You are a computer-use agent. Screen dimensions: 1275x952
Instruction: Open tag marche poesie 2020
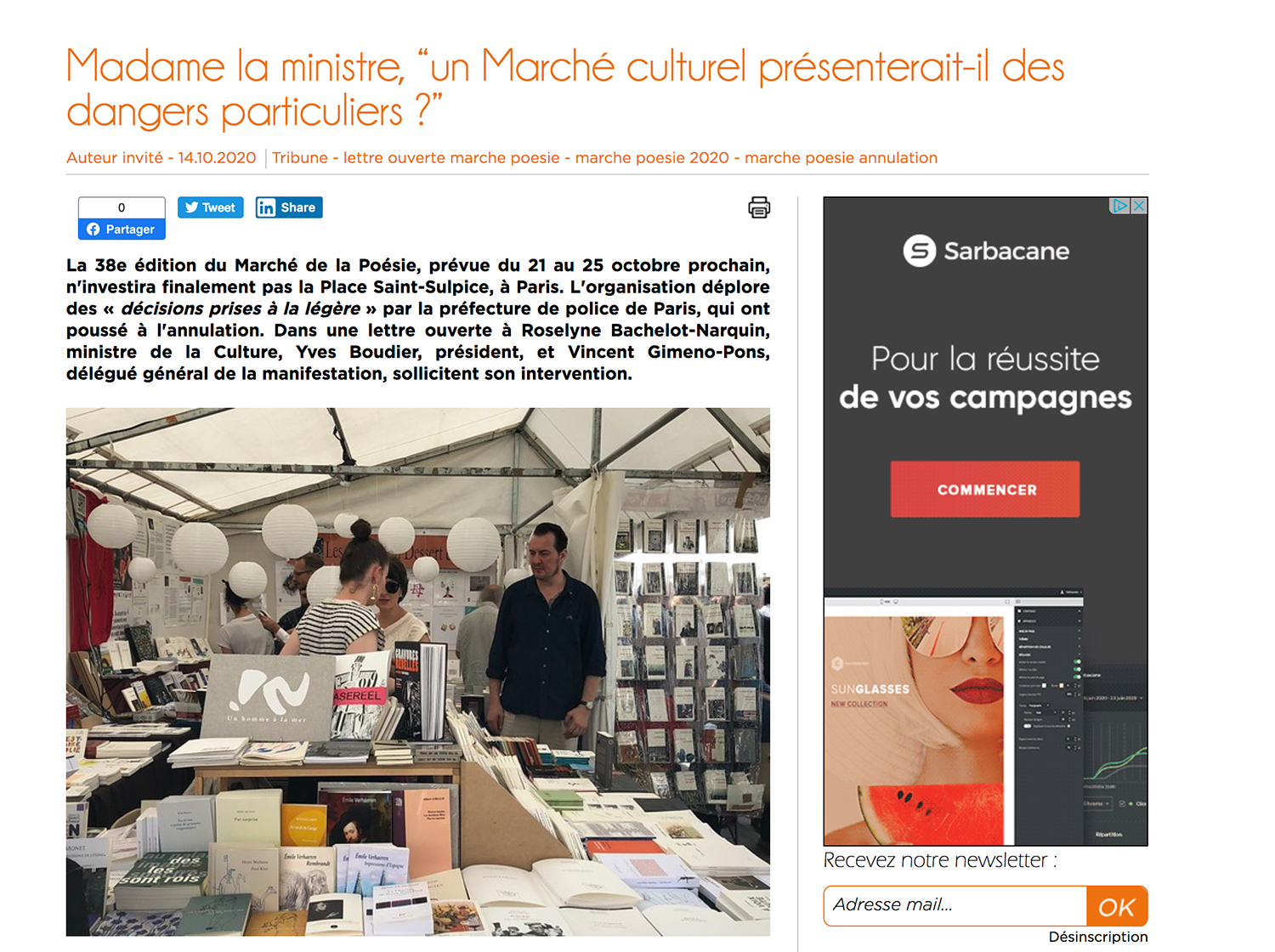[652, 158]
